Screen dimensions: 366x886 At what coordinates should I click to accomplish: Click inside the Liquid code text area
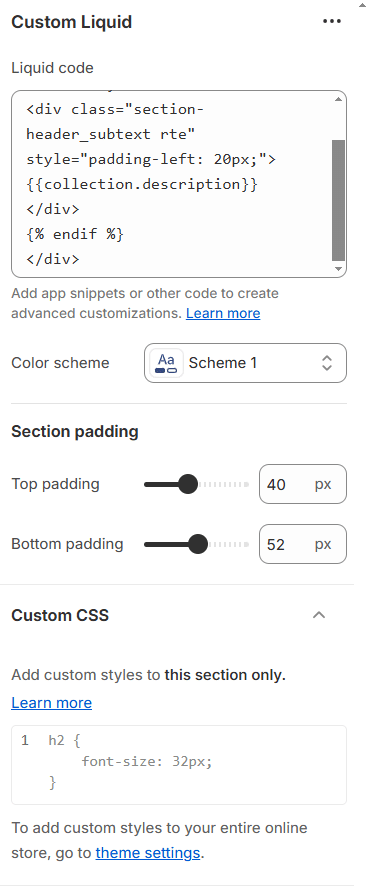click(172, 184)
